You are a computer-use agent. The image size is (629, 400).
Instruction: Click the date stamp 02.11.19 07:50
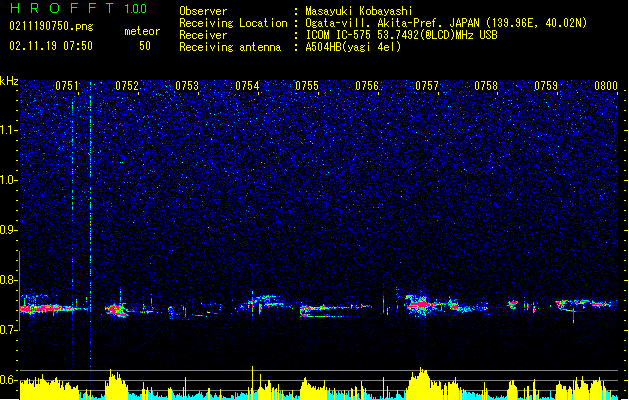(51, 46)
